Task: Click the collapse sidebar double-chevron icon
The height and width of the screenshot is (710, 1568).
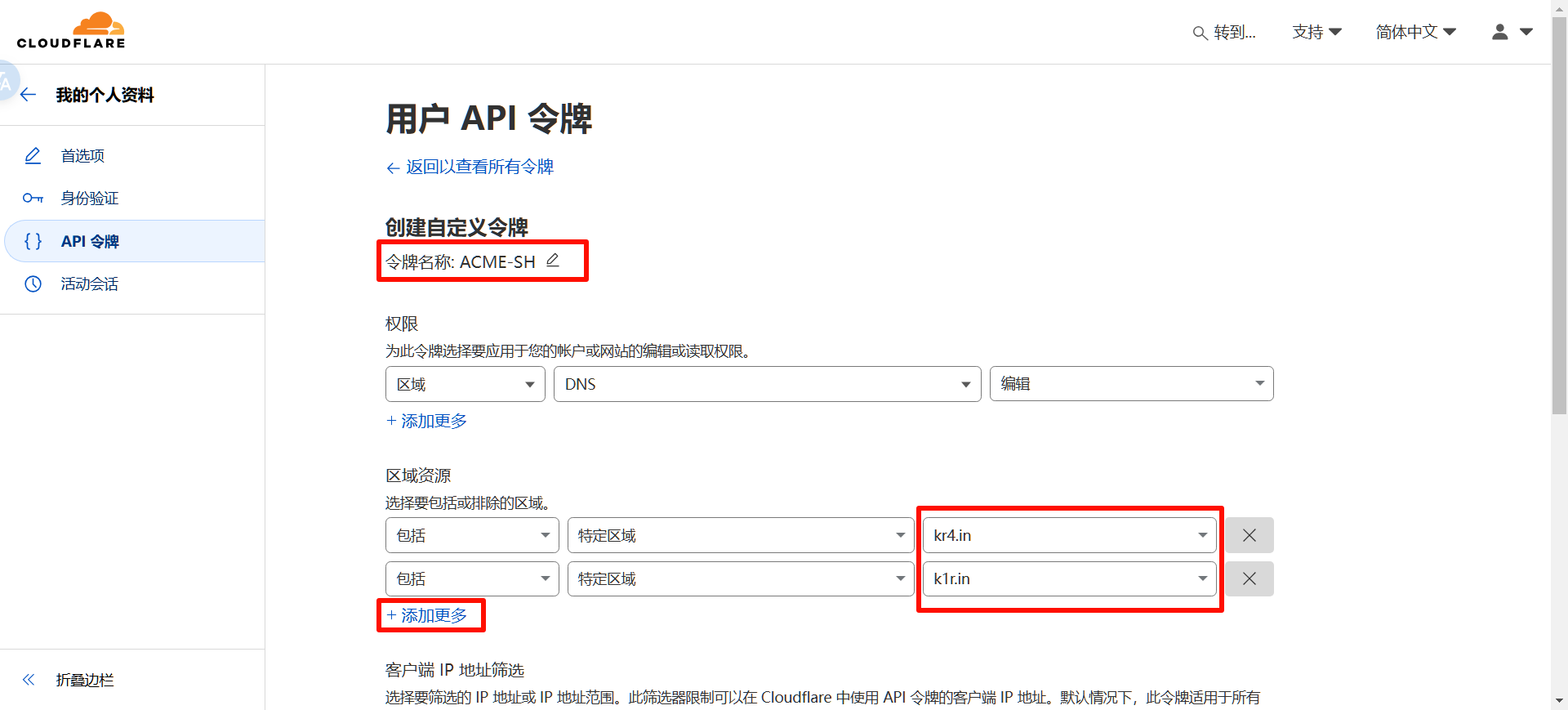Action: (29, 679)
